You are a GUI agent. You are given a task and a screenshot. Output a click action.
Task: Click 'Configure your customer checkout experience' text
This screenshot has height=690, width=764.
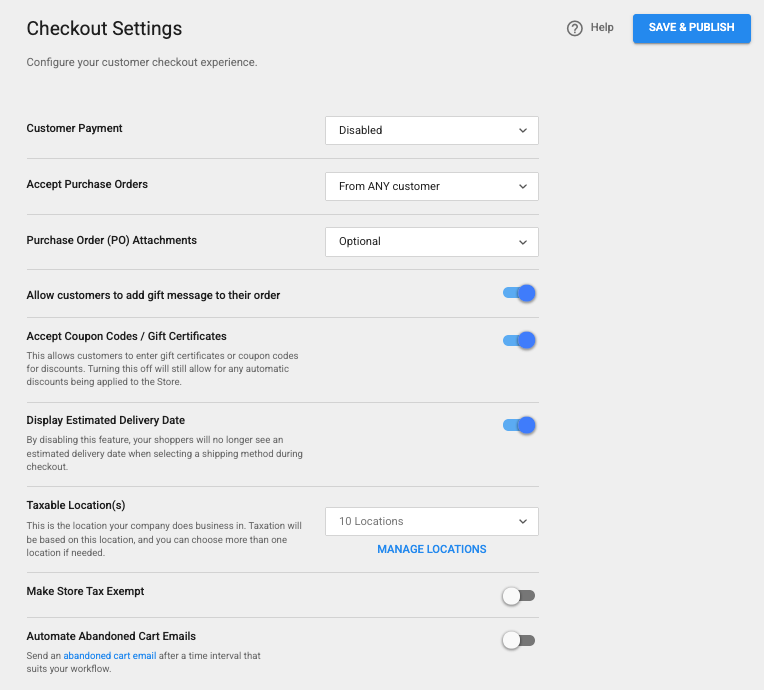(142, 62)
